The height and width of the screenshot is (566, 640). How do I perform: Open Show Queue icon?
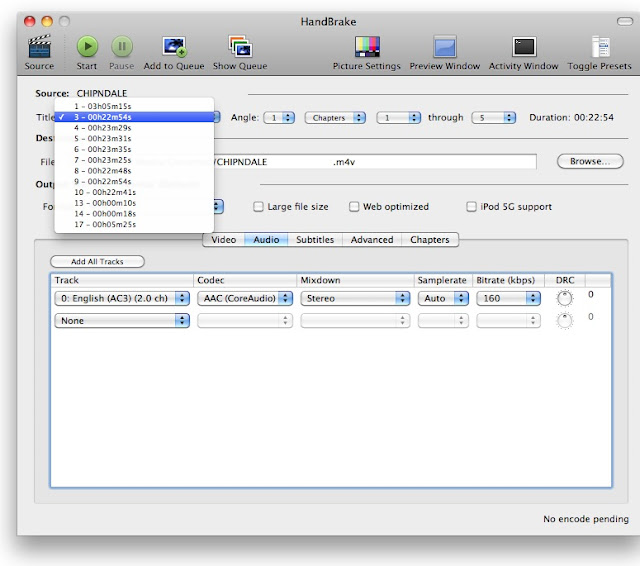click(240, 47)
